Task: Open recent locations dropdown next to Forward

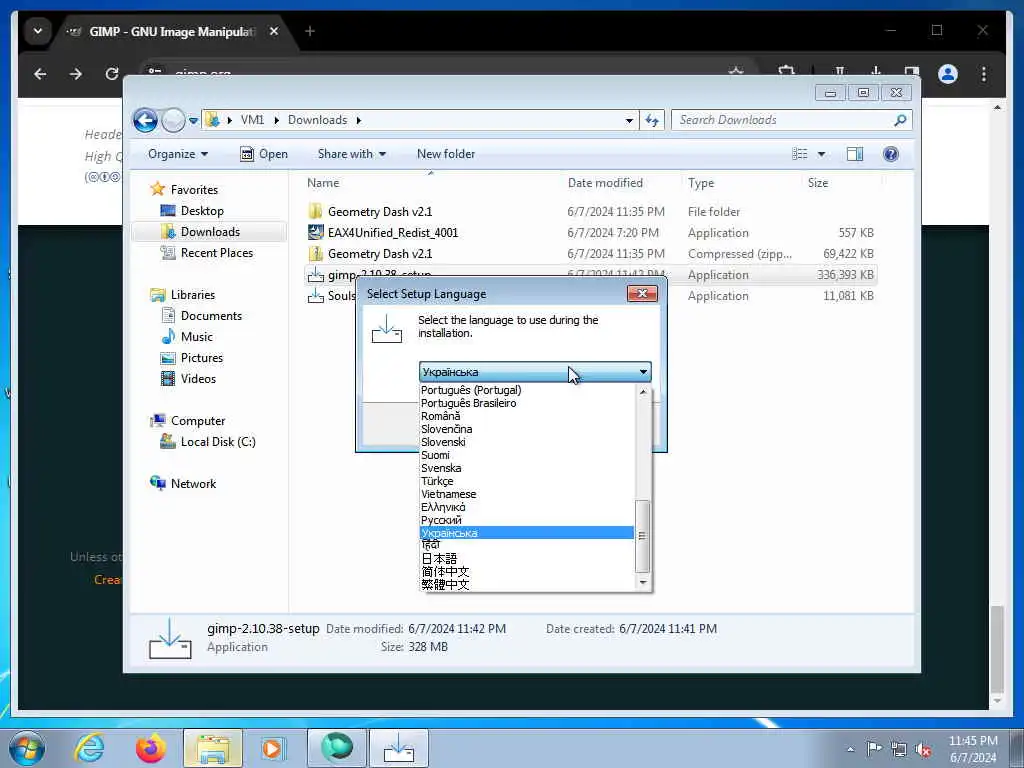Action: 193,121
